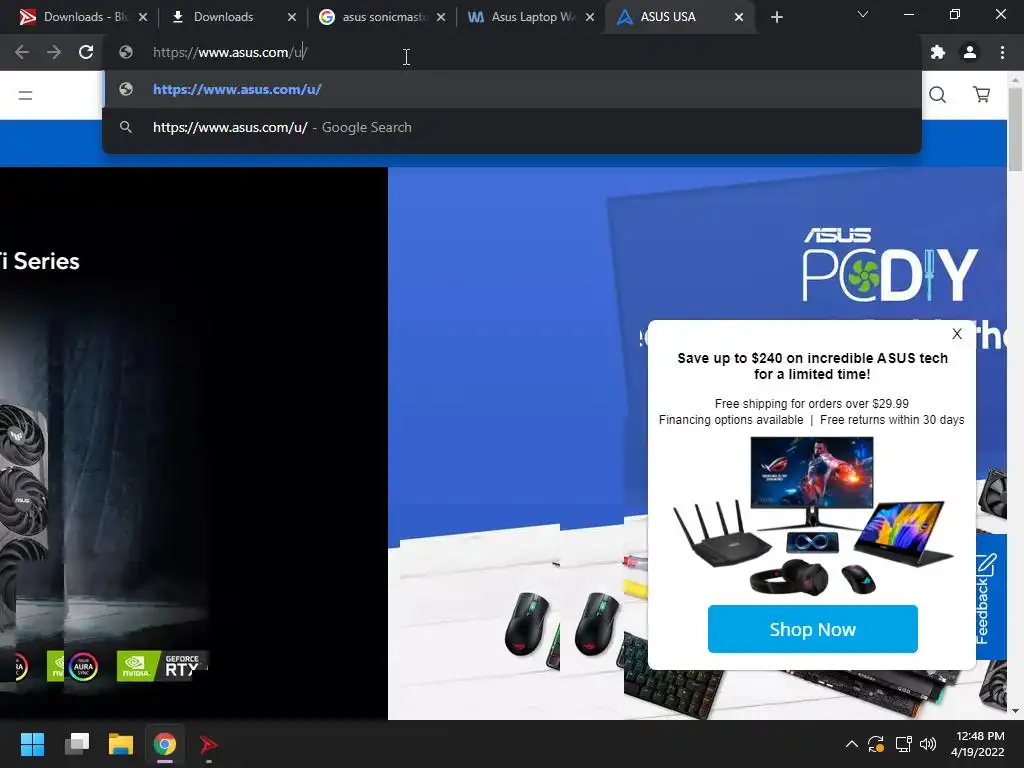Show hidden system tray icons
The height and width of the screenshot is (768, 1024).
pyautogui.click(x=852, y=744)
